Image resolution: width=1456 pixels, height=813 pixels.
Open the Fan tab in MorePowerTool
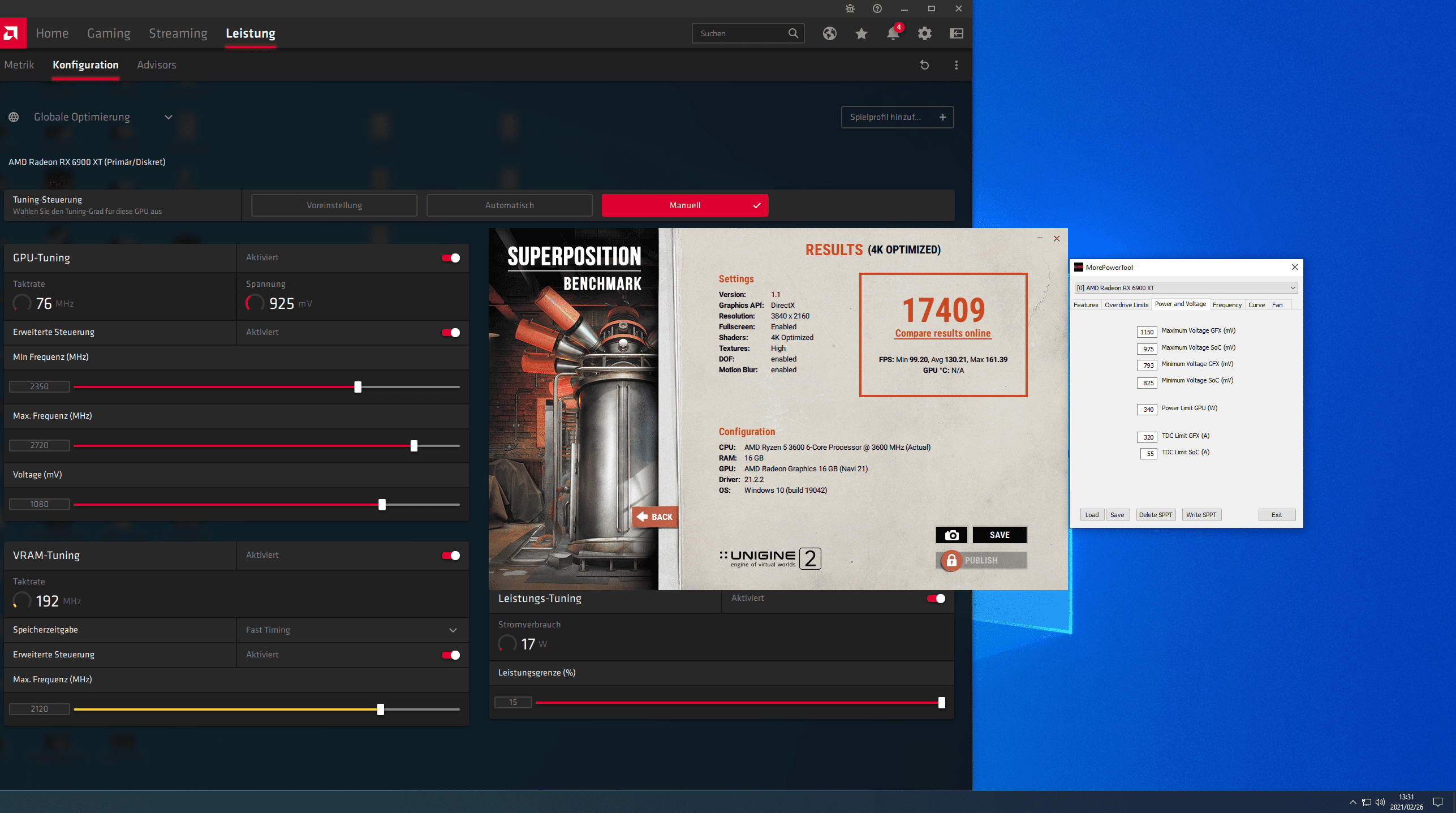[1277, 305]
